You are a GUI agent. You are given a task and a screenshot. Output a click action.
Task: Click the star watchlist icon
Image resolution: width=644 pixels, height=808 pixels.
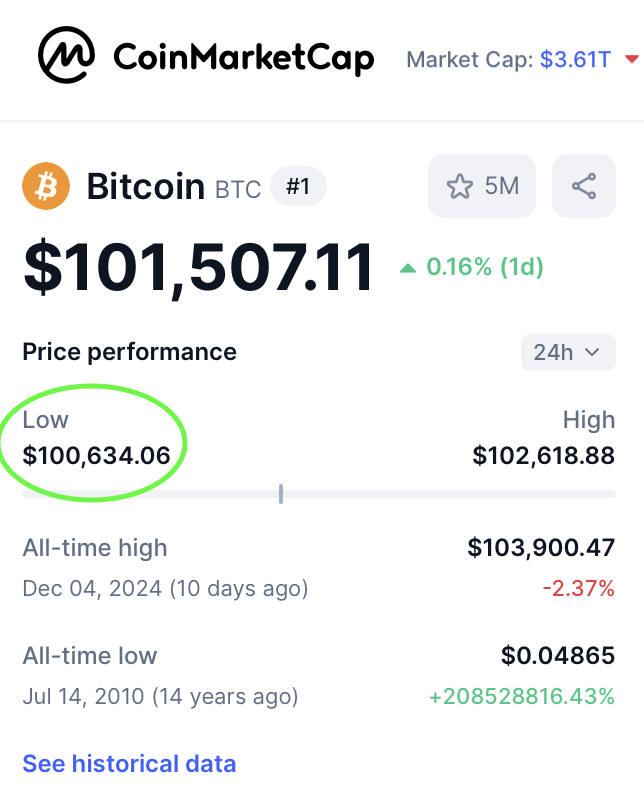point(460,186)
